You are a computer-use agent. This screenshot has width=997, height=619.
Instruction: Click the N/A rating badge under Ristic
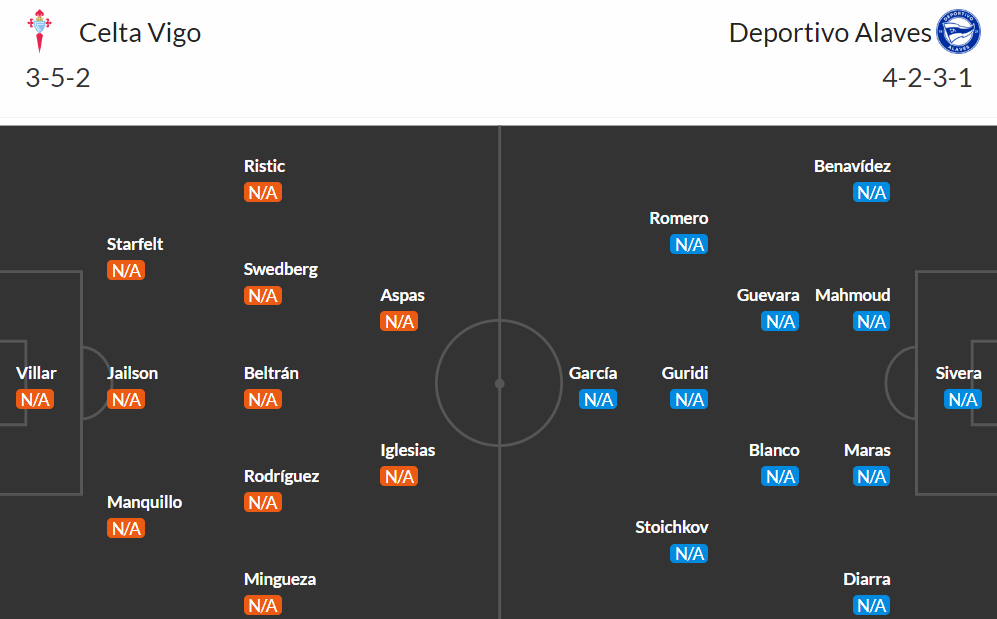[263, 193]
